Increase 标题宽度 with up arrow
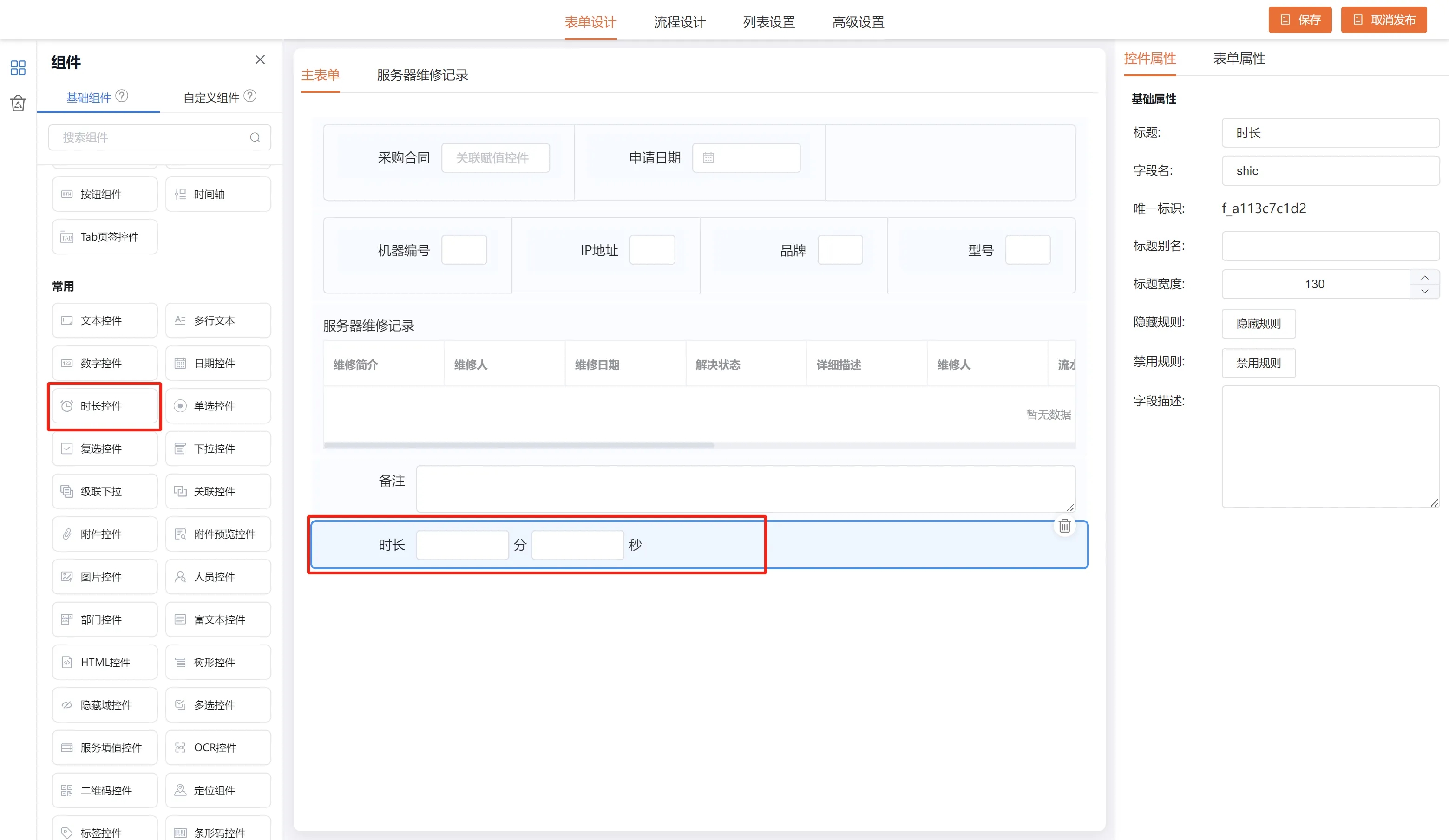This screenshot has height=840, width=1449. pos(1425,278)
